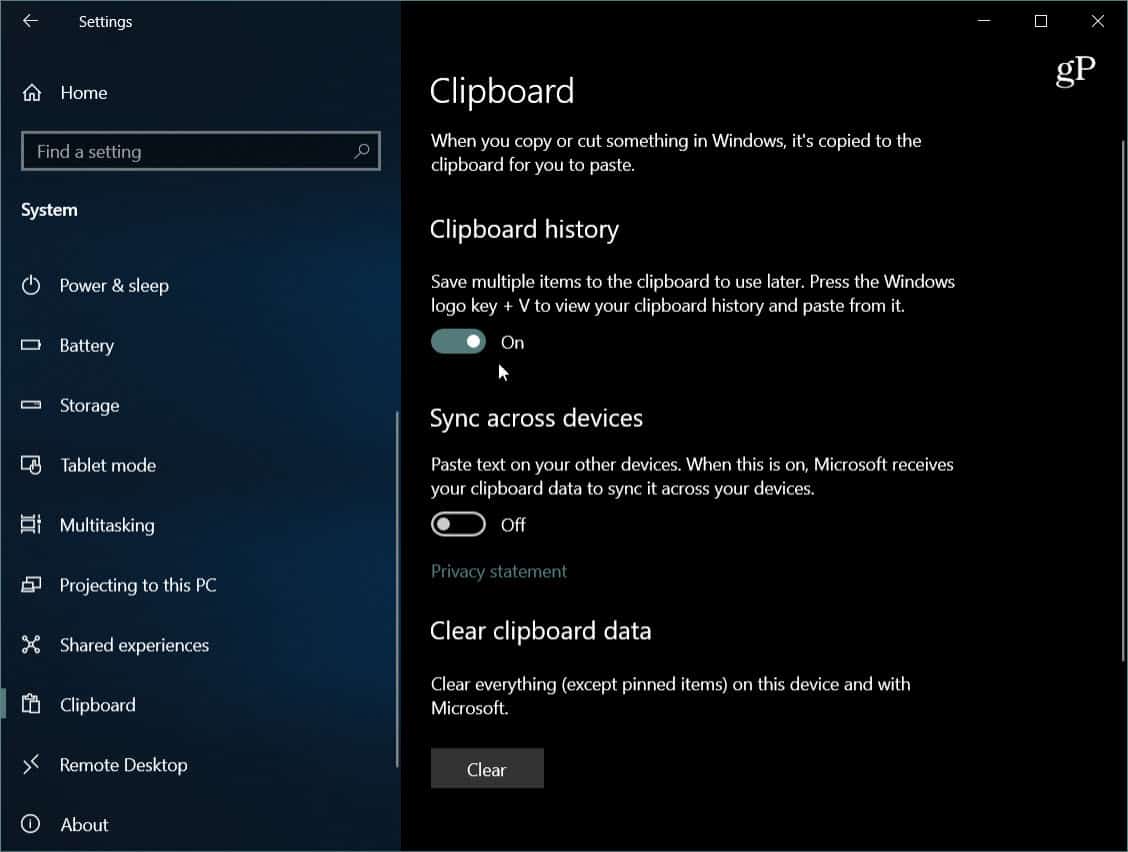Focus the Find a setting field
1128x852 pixels.
[x=201, y=151]
